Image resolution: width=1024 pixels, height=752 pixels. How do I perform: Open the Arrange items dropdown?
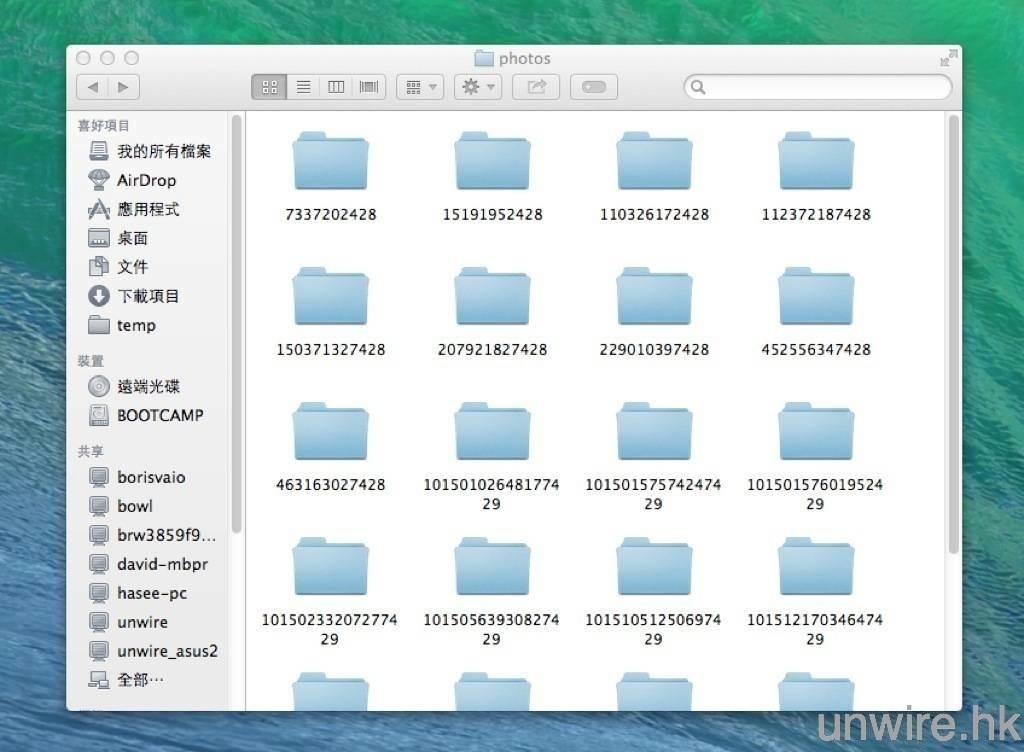click(x=420, y=87)
